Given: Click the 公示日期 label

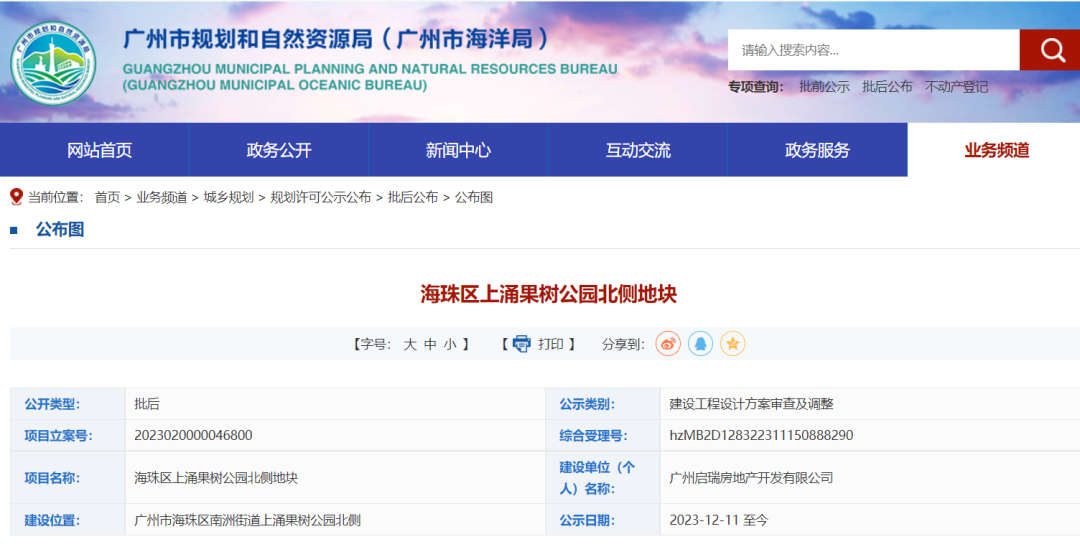Looking at the screenshot, I should [x=587, y=520].
